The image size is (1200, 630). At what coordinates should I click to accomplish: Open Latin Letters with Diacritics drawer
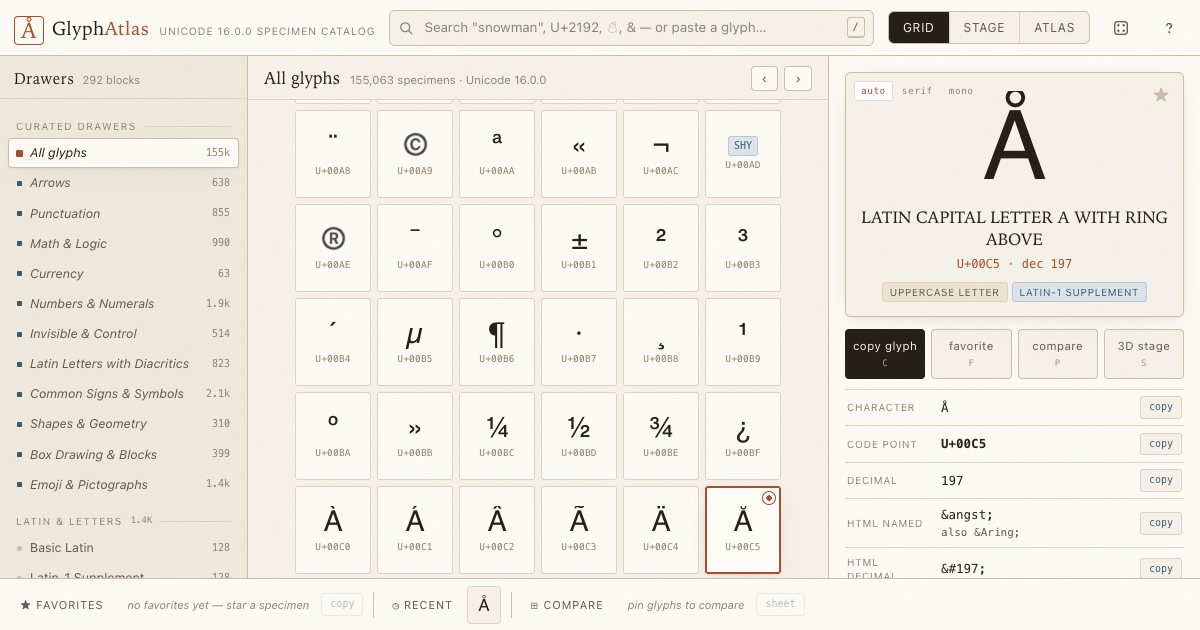coord(124,363)
